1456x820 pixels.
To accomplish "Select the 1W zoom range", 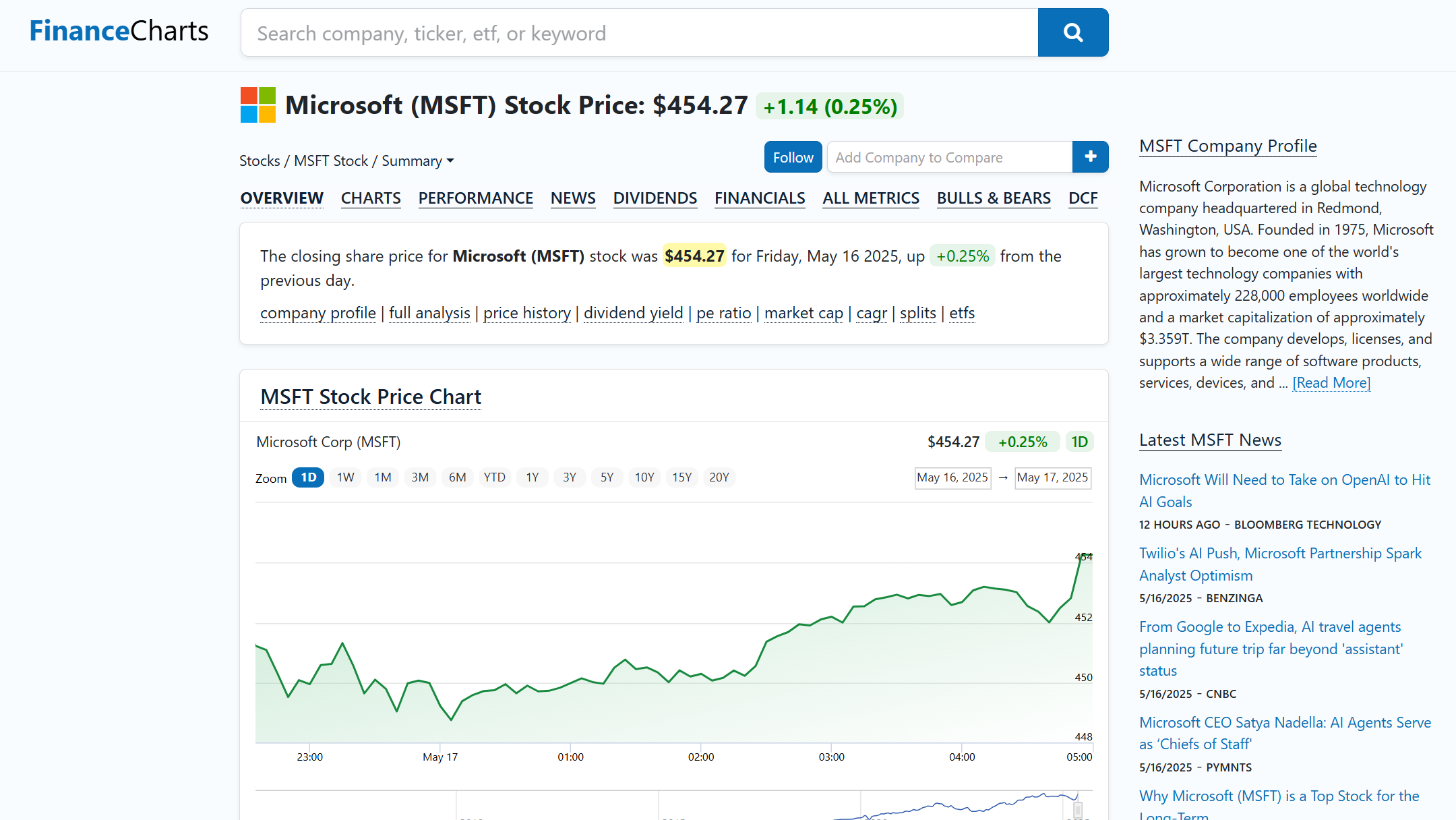I will [346, 477].
